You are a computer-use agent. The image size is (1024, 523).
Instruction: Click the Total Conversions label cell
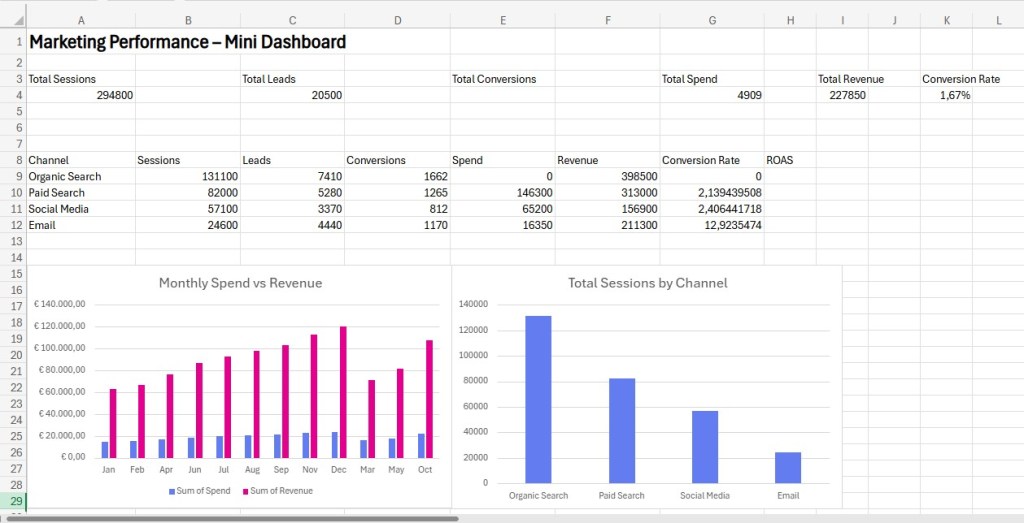(503, 79)
